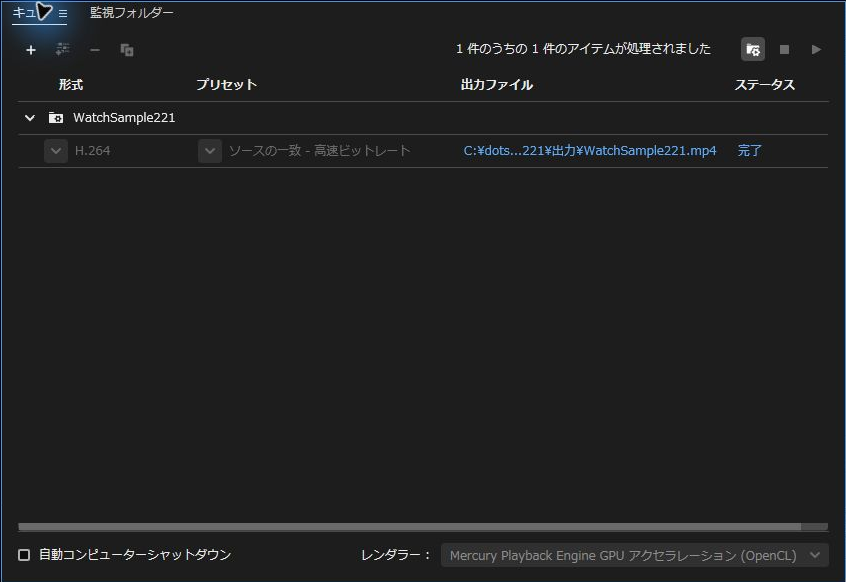Click the processed items status message
846x582 pixels.
[583, 49]
